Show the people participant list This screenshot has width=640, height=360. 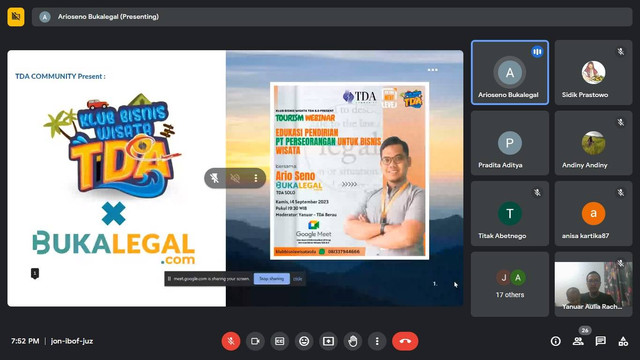(x=578, y=341)
